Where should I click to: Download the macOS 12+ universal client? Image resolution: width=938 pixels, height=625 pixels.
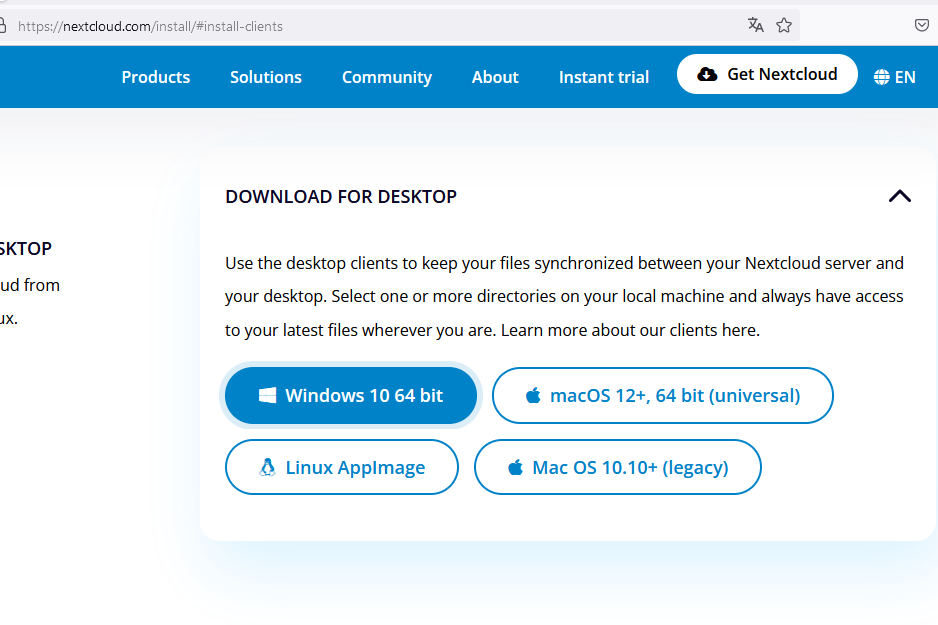pyautogui.click(x=662, y=395)
